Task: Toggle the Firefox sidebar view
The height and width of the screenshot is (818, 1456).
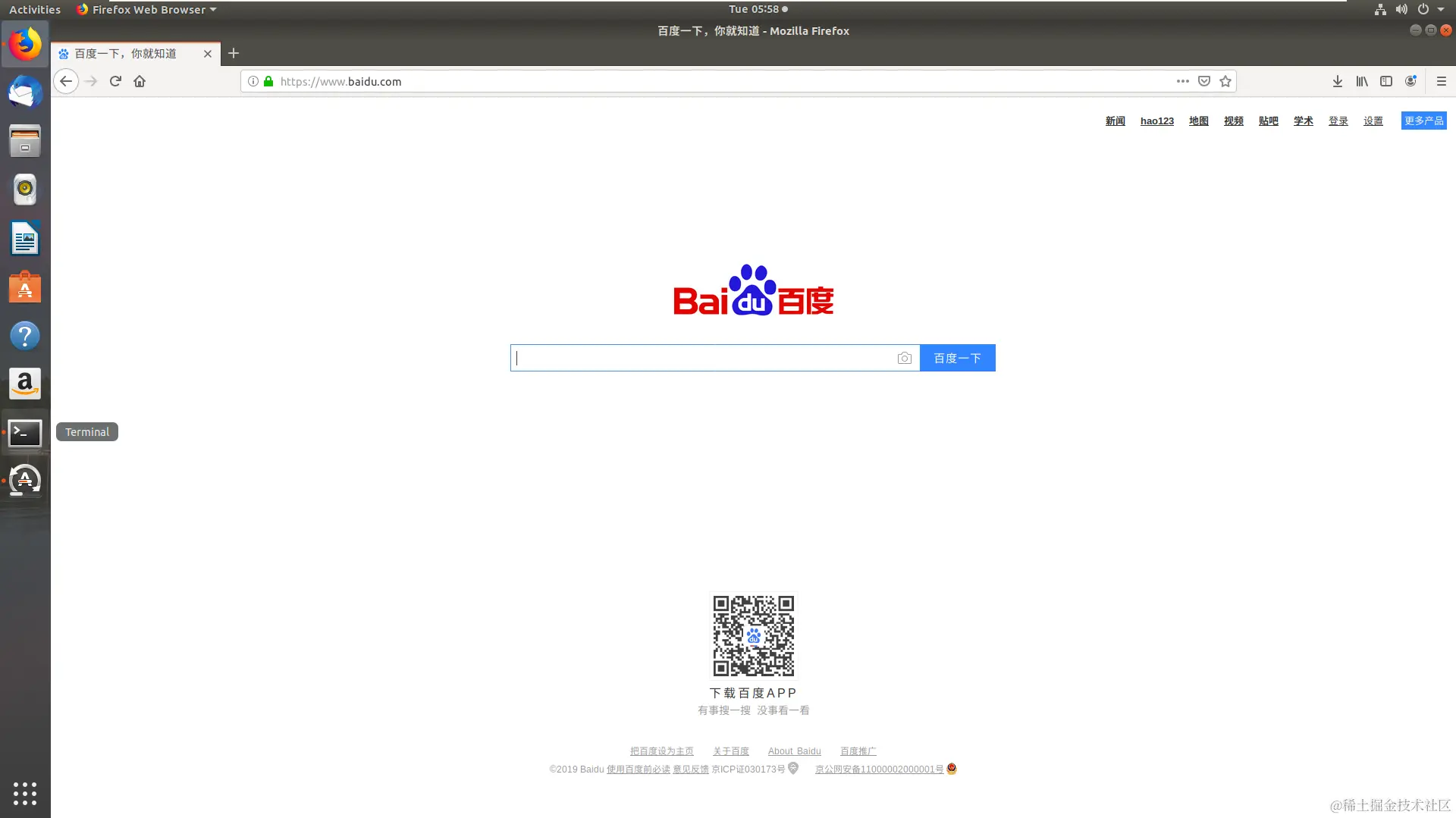Action: (x=1386, y=81)
